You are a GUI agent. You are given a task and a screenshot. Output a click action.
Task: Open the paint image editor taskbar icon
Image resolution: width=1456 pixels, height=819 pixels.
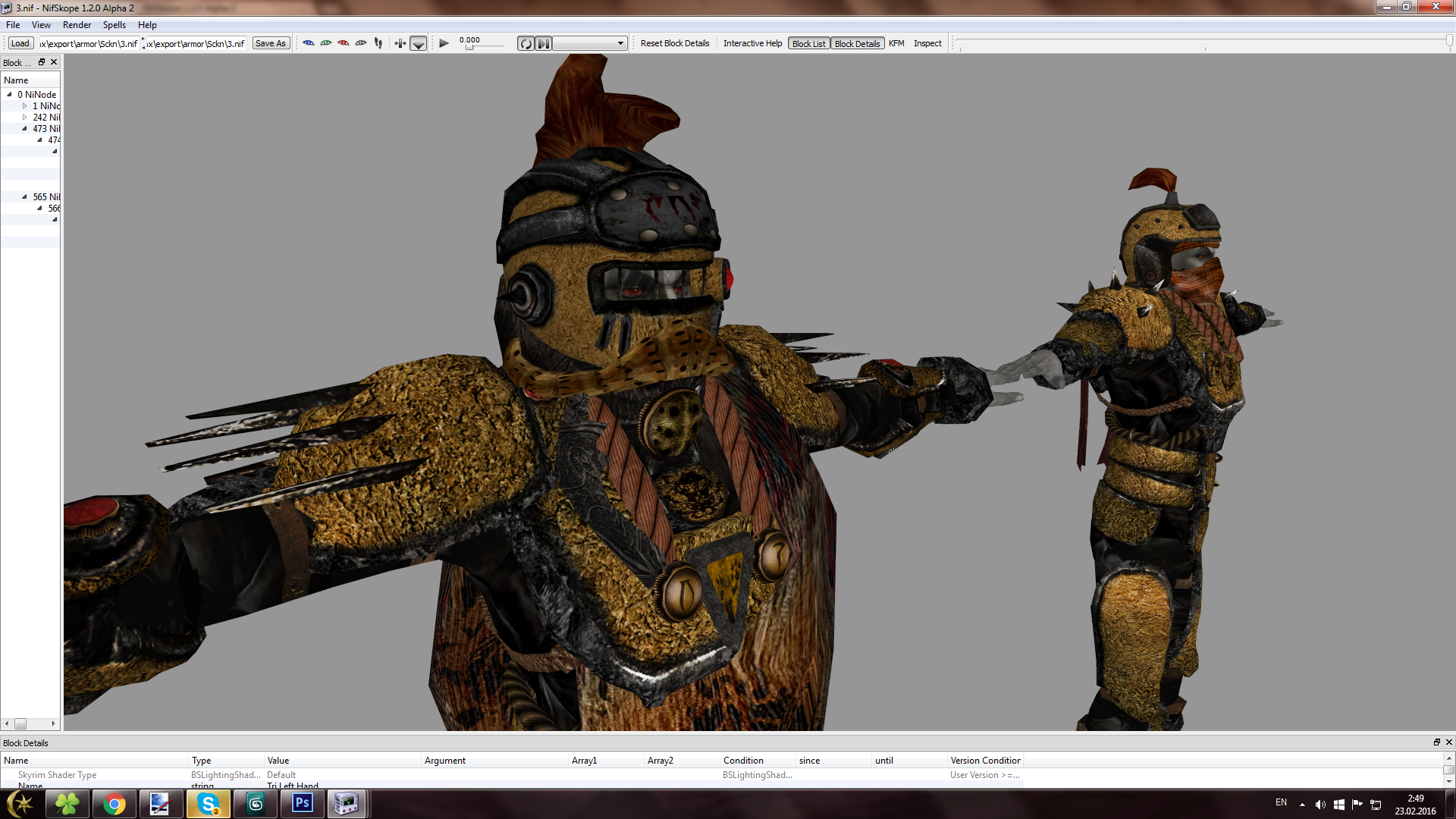coord(161,804)
